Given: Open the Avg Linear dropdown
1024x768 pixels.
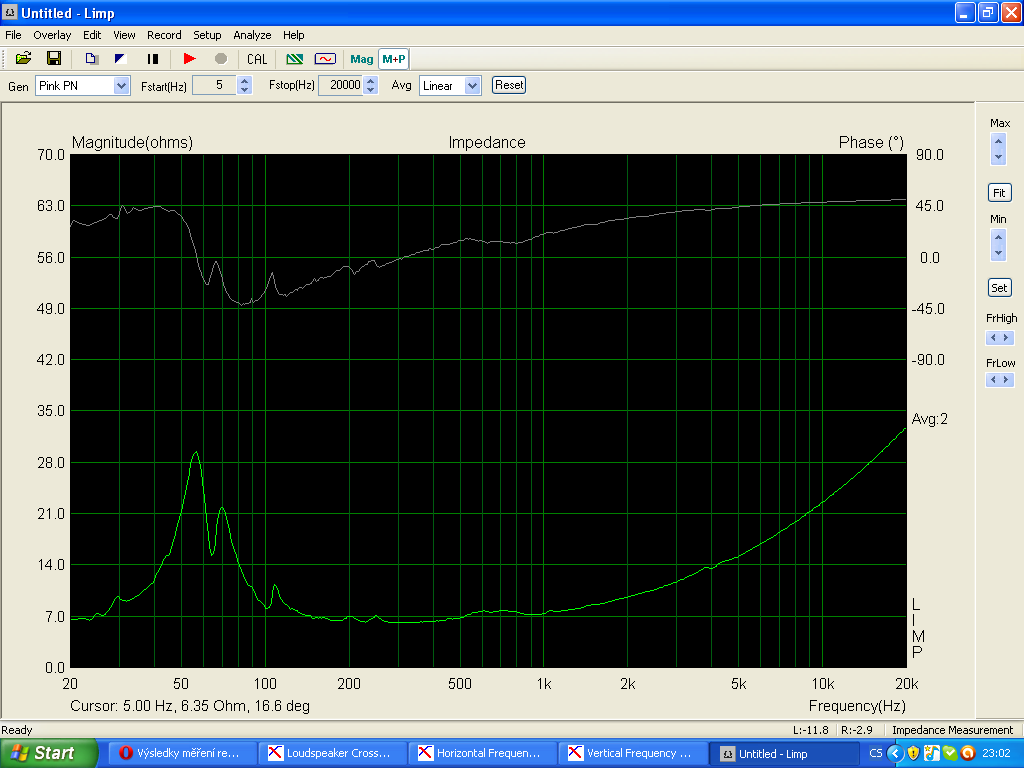Looking at the screenshot, I should point(473,86).
